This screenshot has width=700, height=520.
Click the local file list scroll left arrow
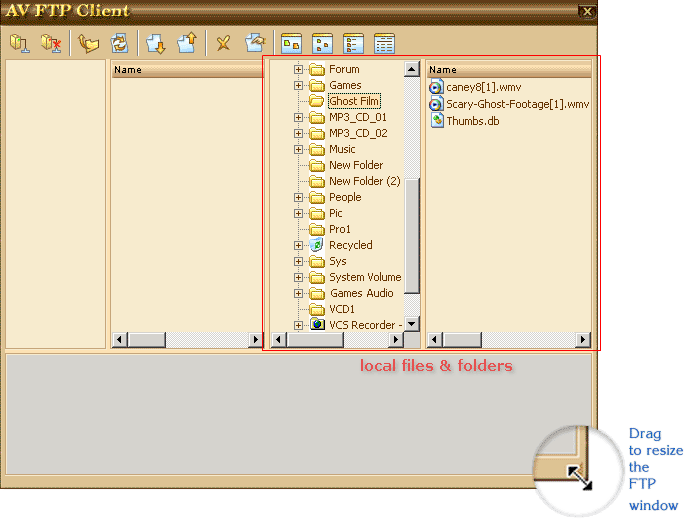(x=434, y=340)
